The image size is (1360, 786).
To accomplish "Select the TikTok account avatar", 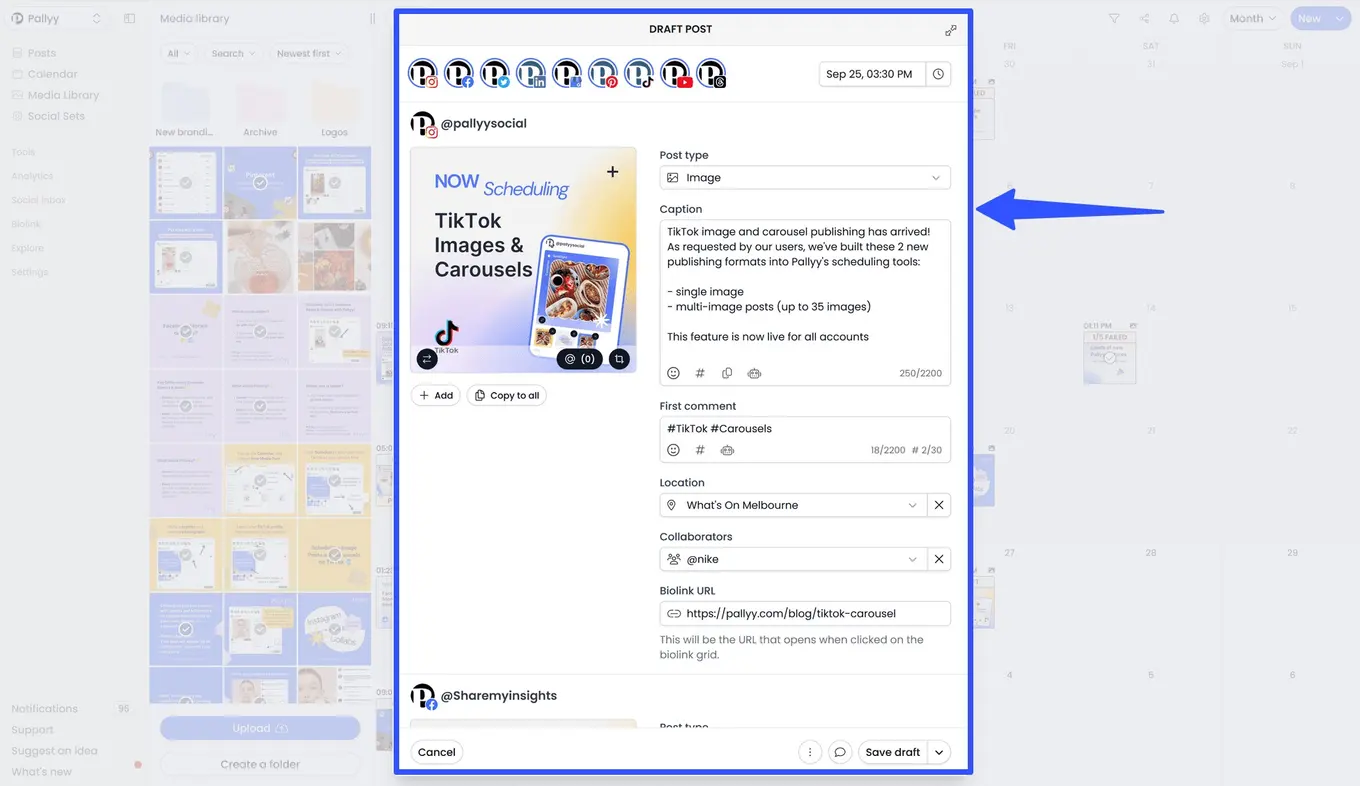I will point(640,73).
